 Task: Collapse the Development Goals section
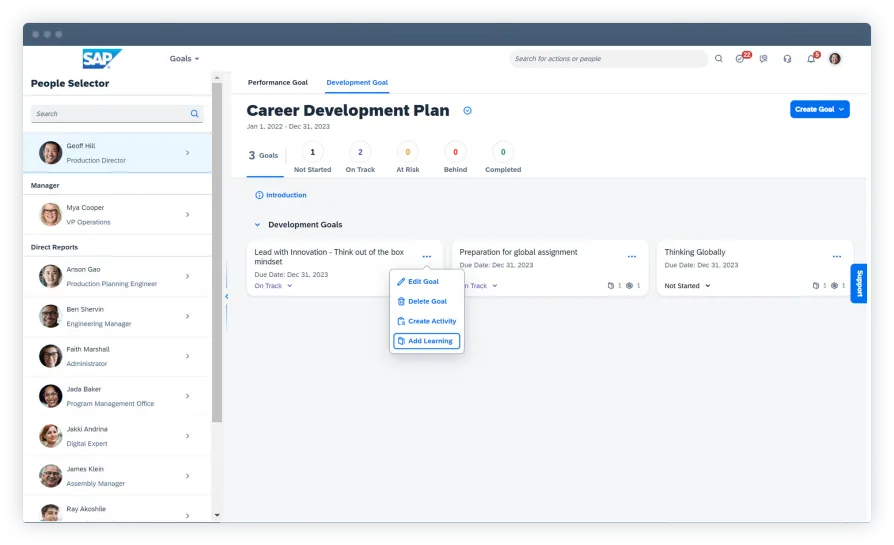(257, 225)
